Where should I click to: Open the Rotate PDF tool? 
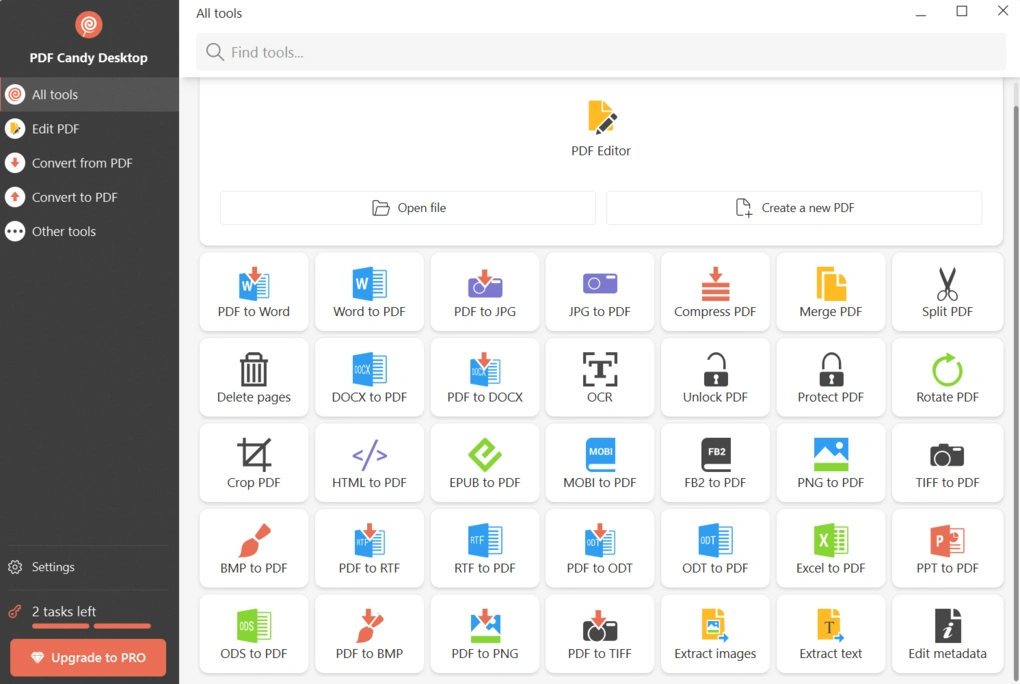[x=946, y=377]
